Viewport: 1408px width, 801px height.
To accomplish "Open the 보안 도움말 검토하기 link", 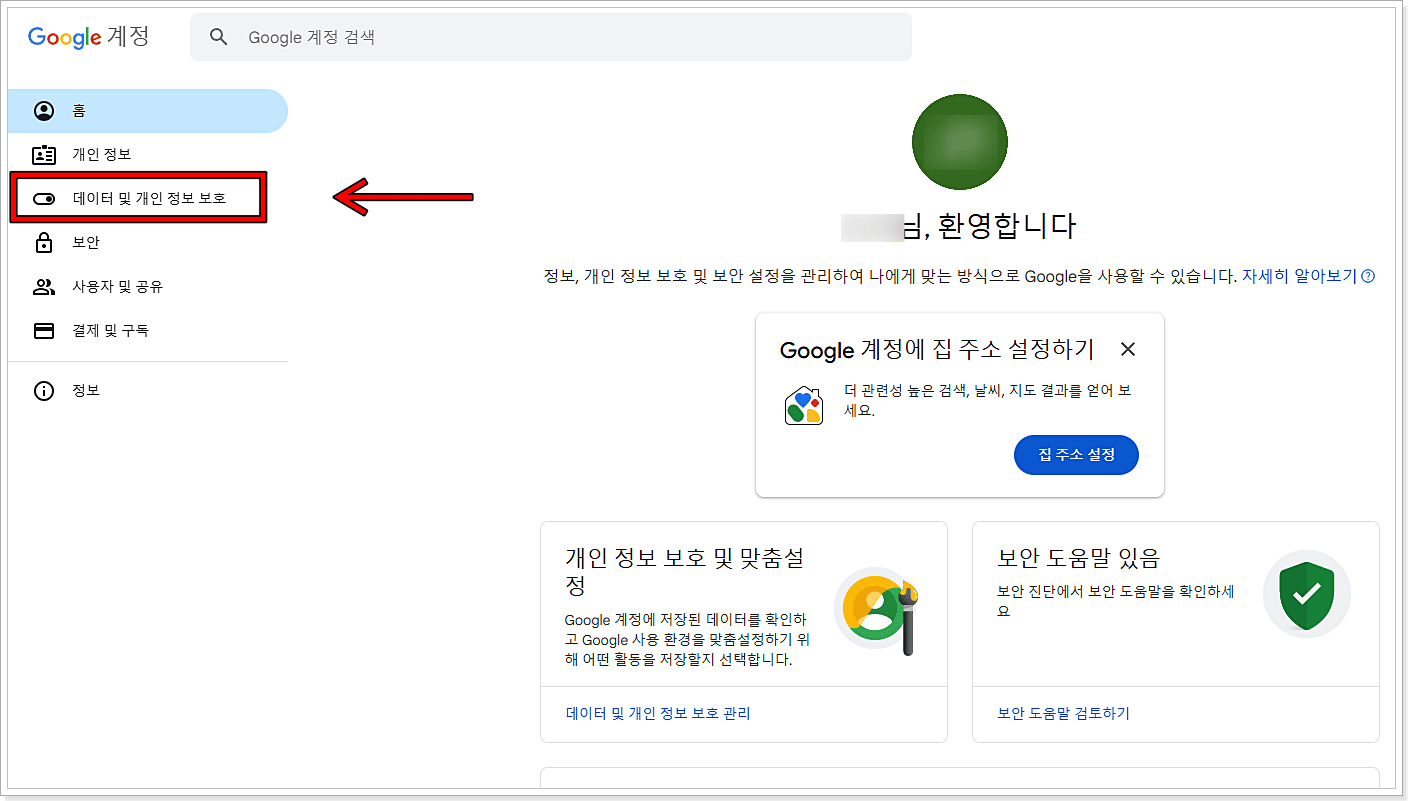I will point(1063,713).
